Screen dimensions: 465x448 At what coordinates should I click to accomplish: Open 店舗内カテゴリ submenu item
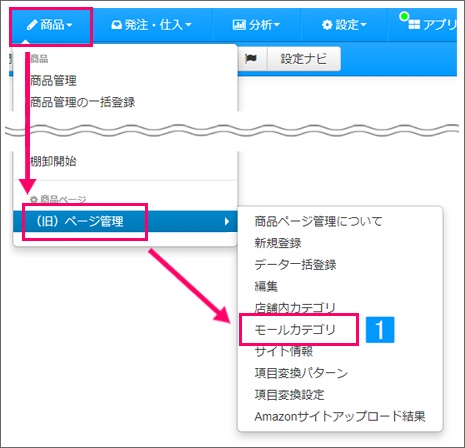(x=295, y=307)
